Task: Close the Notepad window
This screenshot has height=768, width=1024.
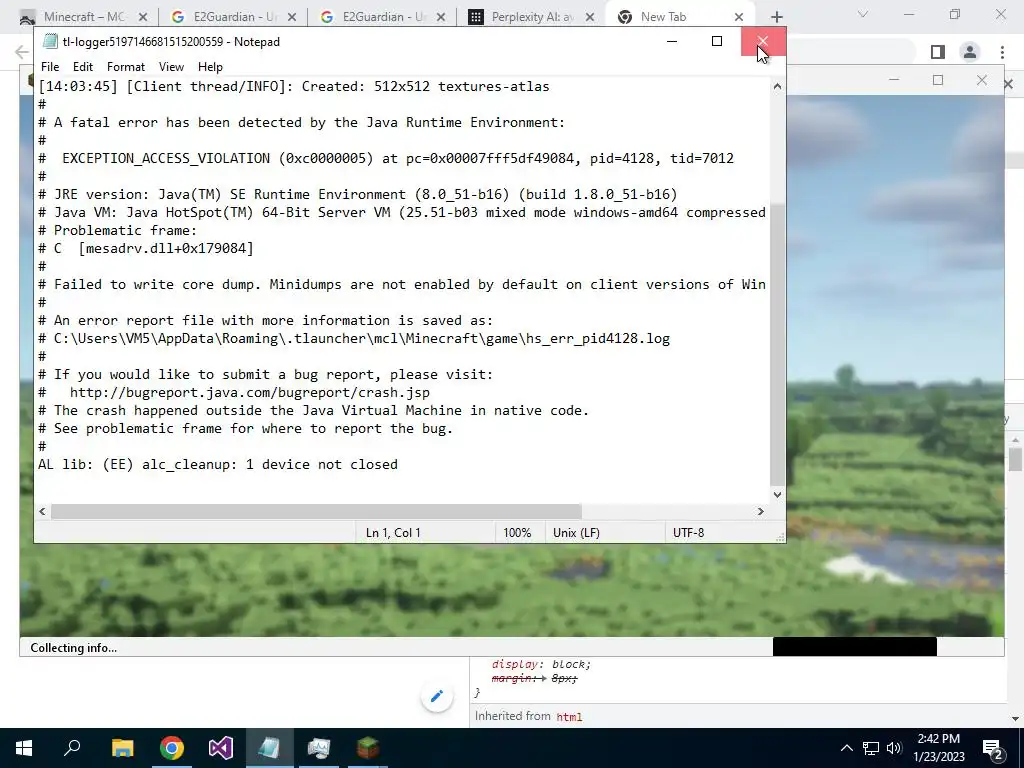Action: click(763, 41)
